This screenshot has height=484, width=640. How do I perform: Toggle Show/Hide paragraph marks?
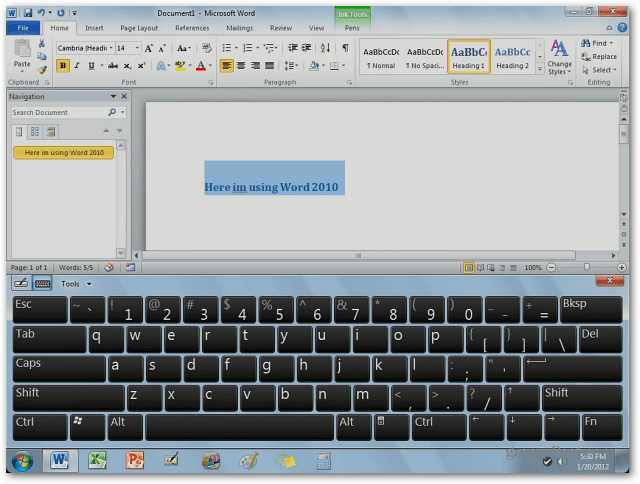[x=345, y=48]
